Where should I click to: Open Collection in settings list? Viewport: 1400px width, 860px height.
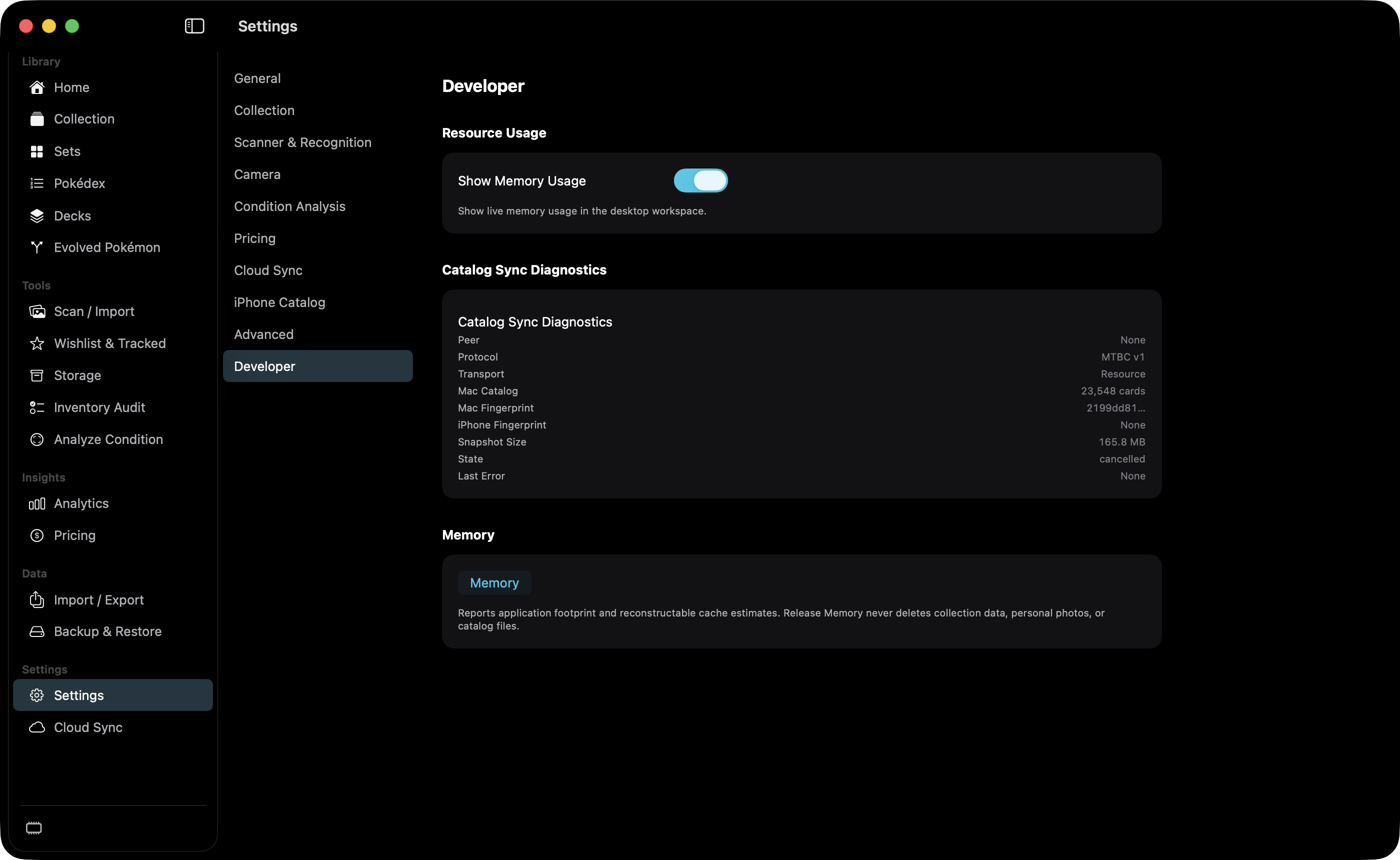coord(318,110)
